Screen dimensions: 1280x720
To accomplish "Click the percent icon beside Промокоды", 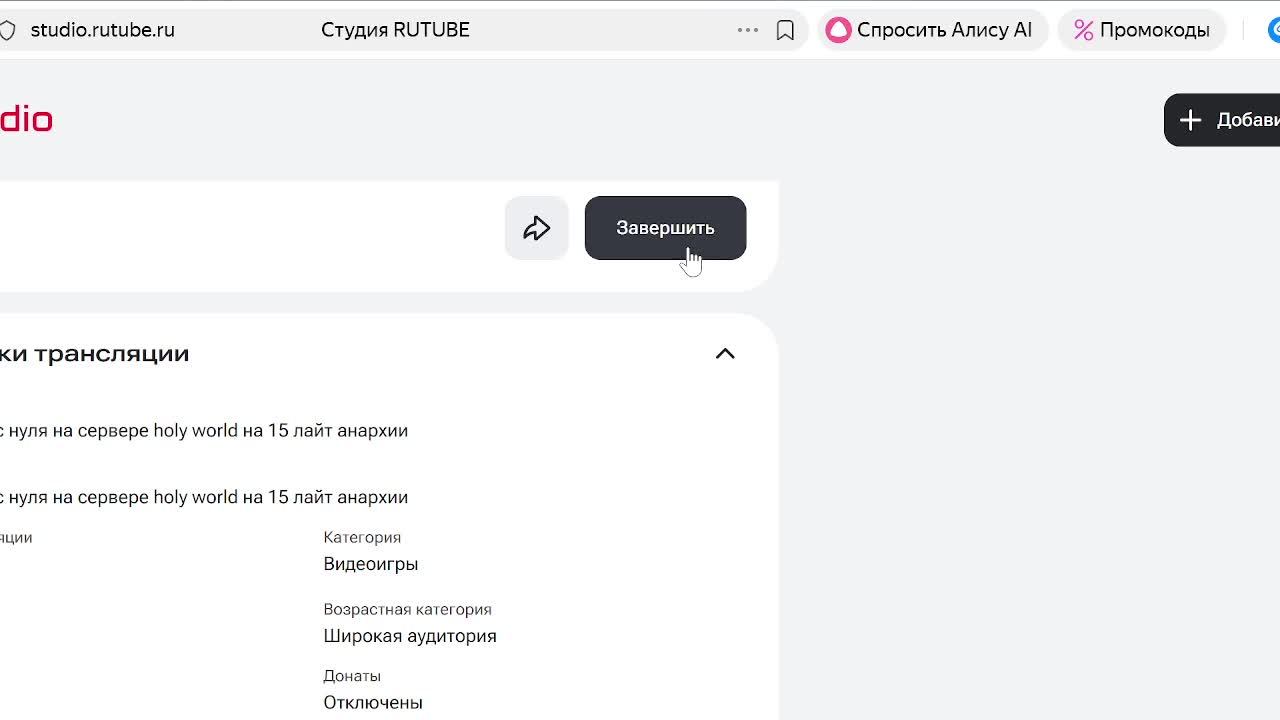I will pos(1083,30).
